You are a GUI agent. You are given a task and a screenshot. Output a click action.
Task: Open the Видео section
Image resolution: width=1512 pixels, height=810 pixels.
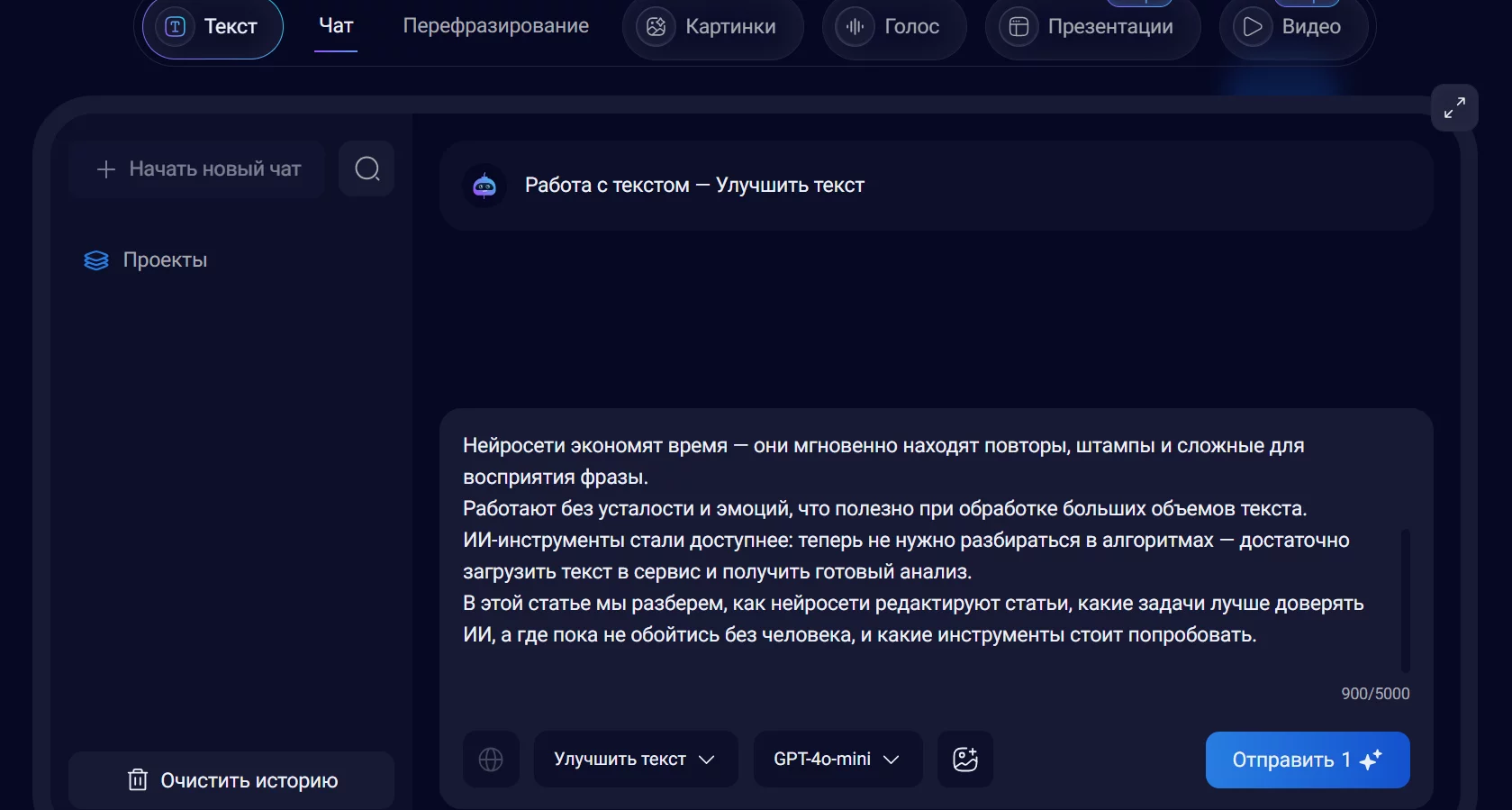(1294, 27)
